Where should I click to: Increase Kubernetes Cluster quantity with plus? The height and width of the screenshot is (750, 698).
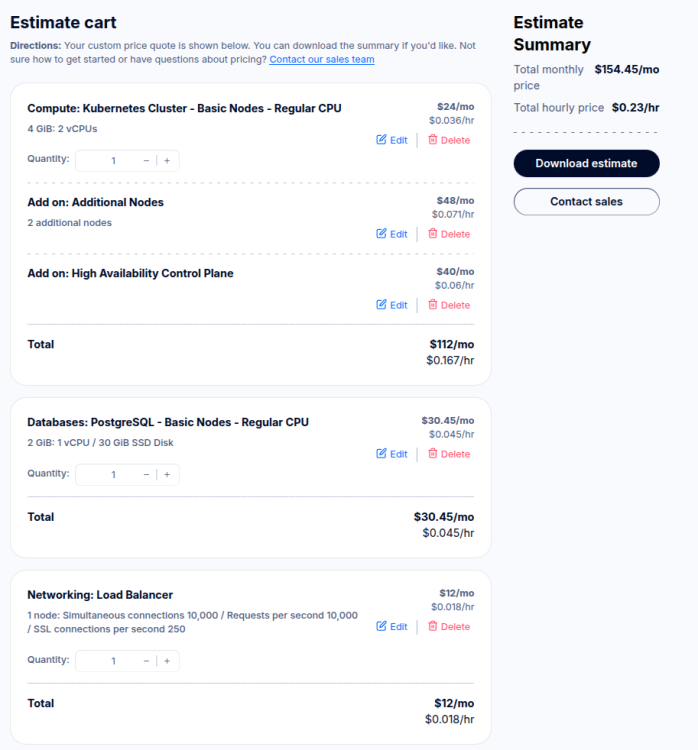[167, 160]
